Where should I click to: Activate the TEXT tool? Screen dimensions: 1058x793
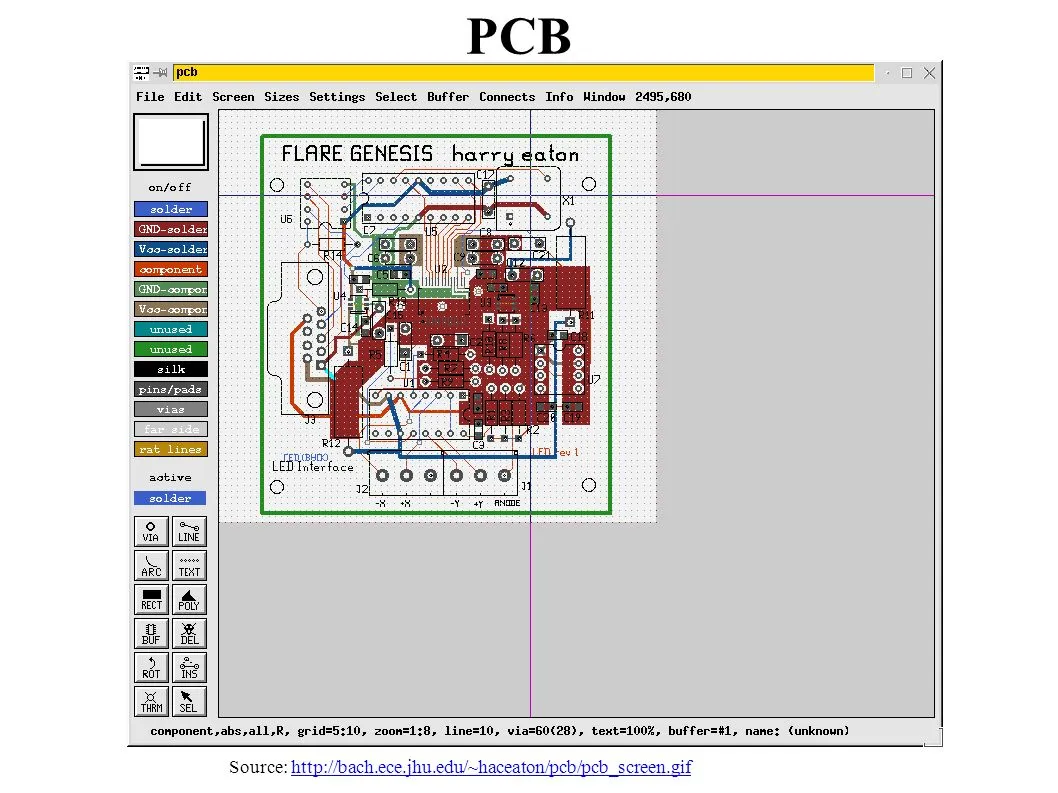(x=189, y=565)
